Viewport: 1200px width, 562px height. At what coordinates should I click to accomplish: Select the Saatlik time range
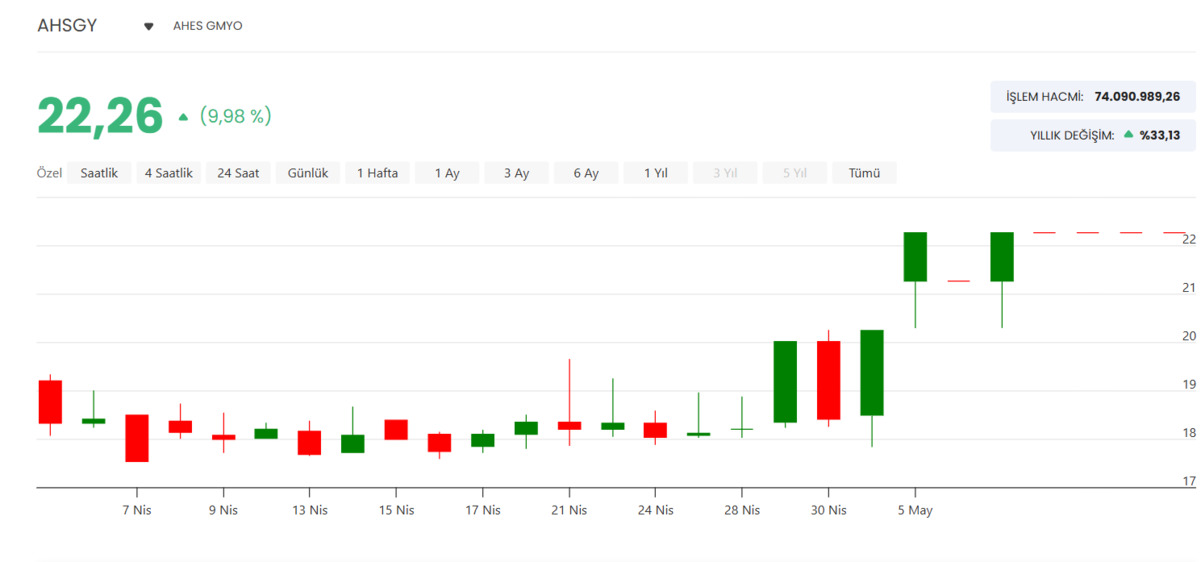[x=99, y=173]
